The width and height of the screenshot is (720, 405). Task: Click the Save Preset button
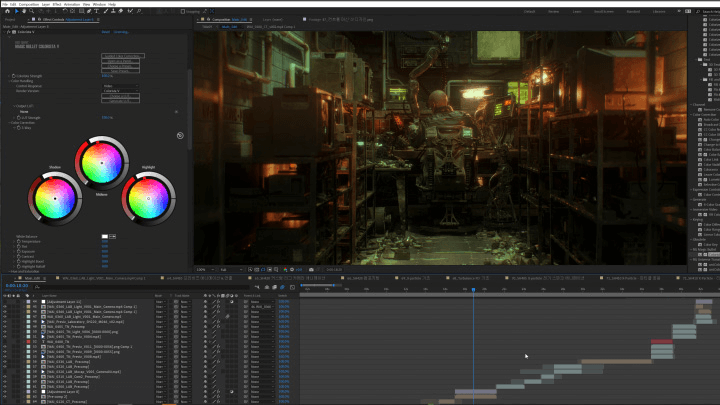click(x=120, y=71)
